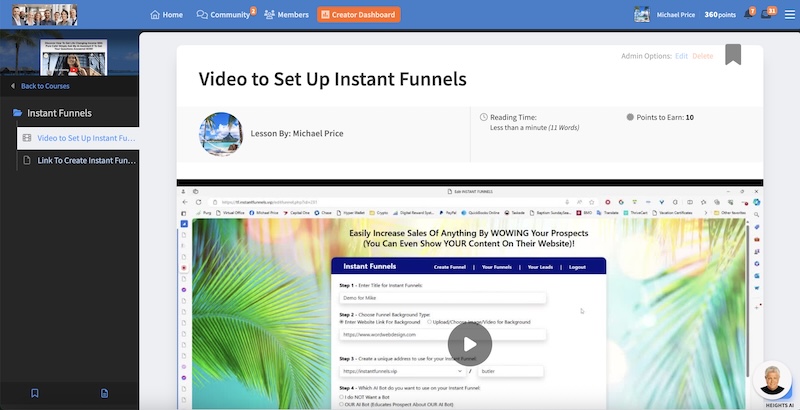Click Logout in the video preview
Viewport: 800px width, 410px height.
point(577,267)
